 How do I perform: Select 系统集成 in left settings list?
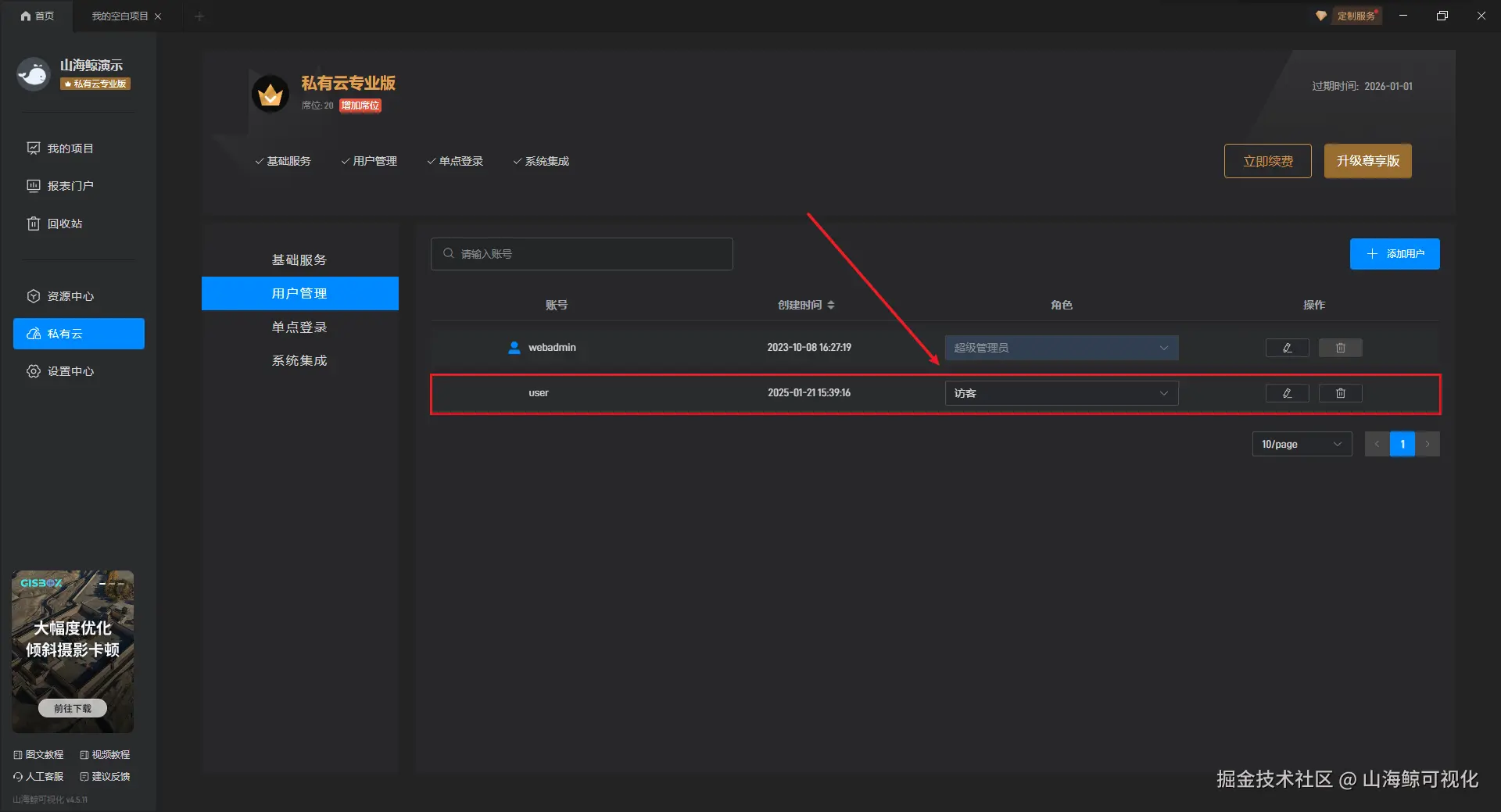(x=300, y=360)
